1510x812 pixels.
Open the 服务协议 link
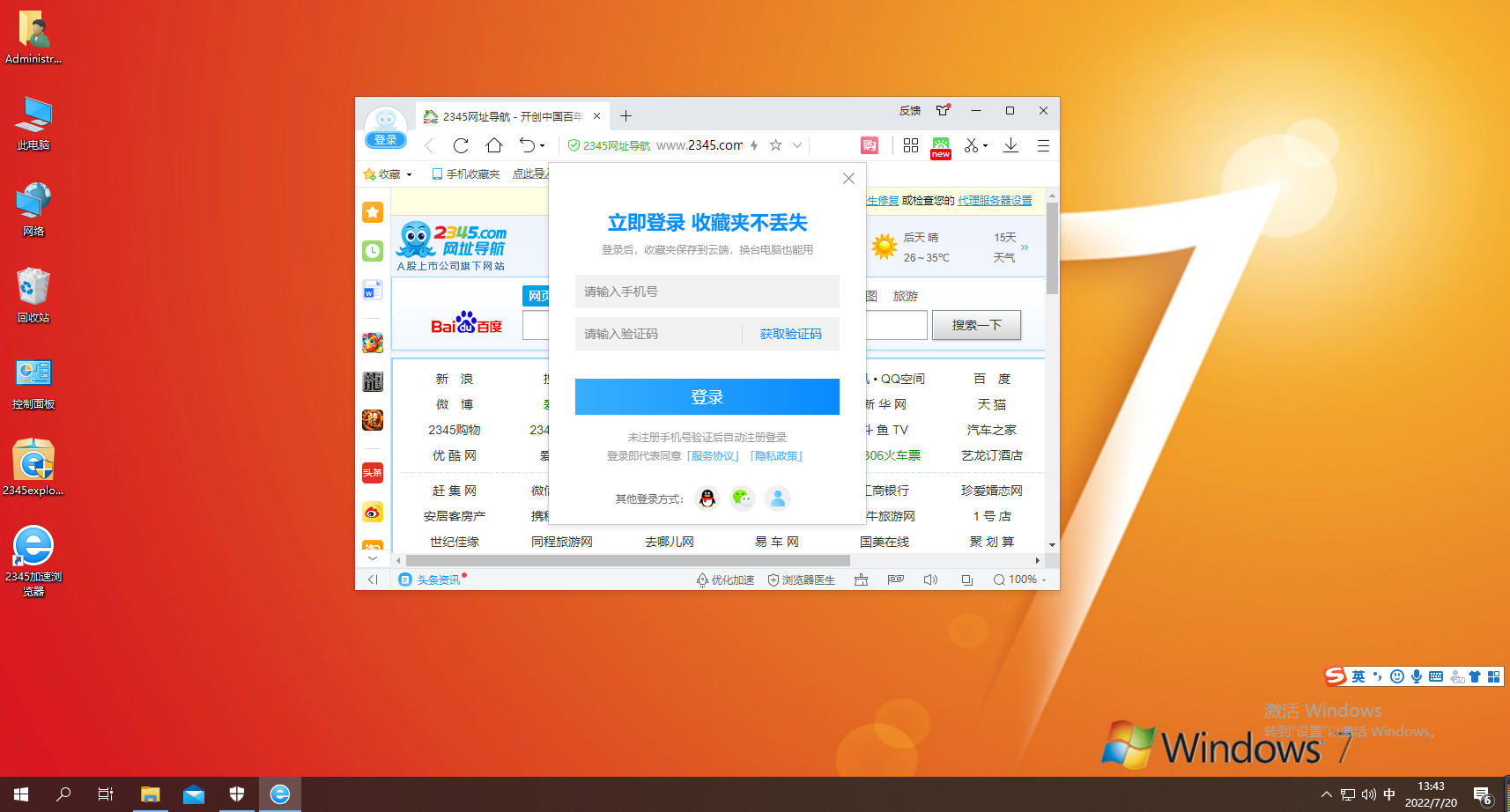tap(713, 456)
